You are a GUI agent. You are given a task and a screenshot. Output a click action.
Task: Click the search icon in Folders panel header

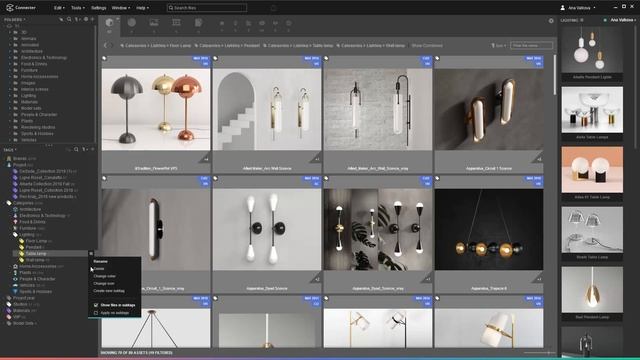click(x=69, y=19)
